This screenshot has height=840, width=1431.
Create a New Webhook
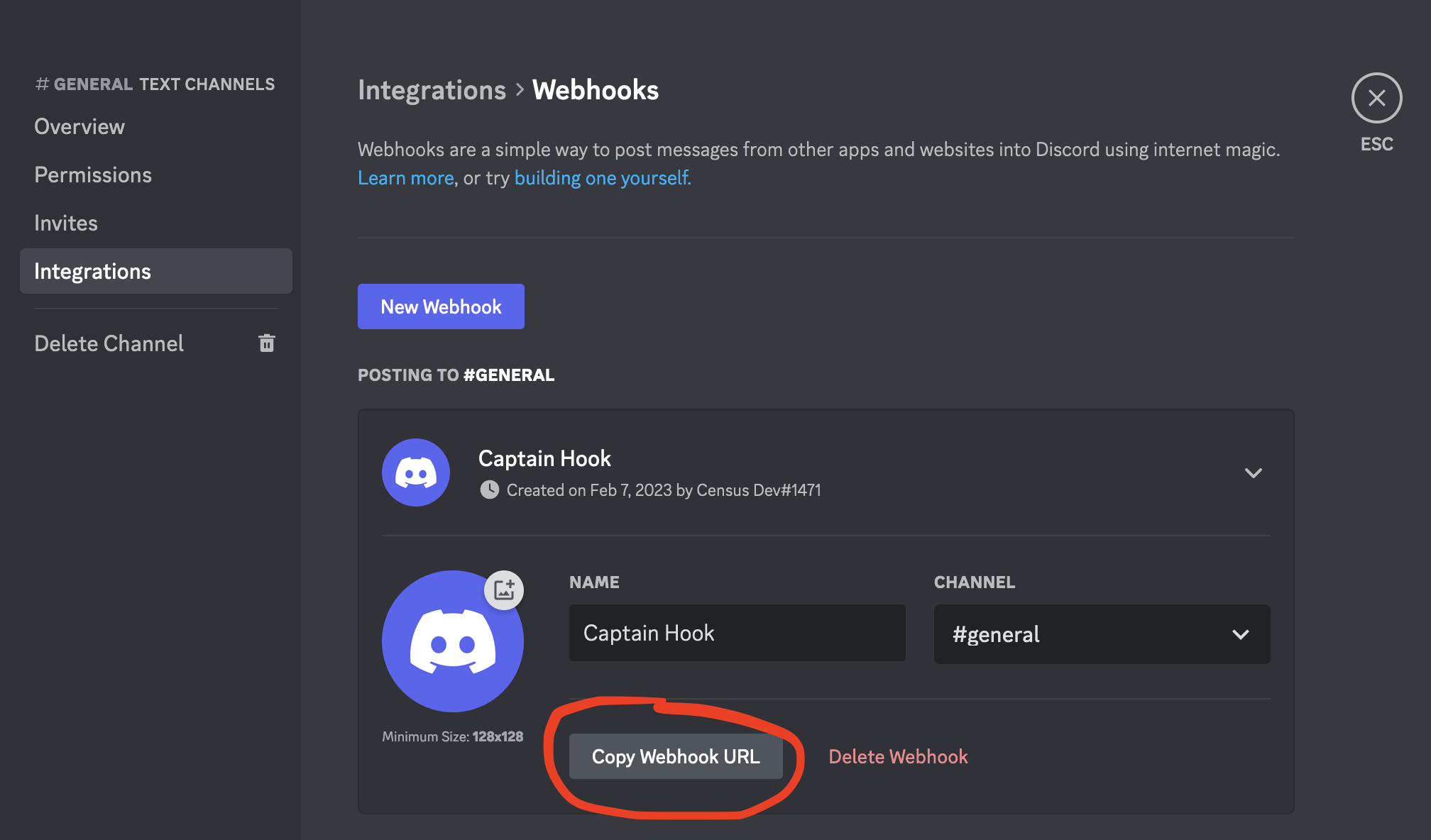click(441, 306)
